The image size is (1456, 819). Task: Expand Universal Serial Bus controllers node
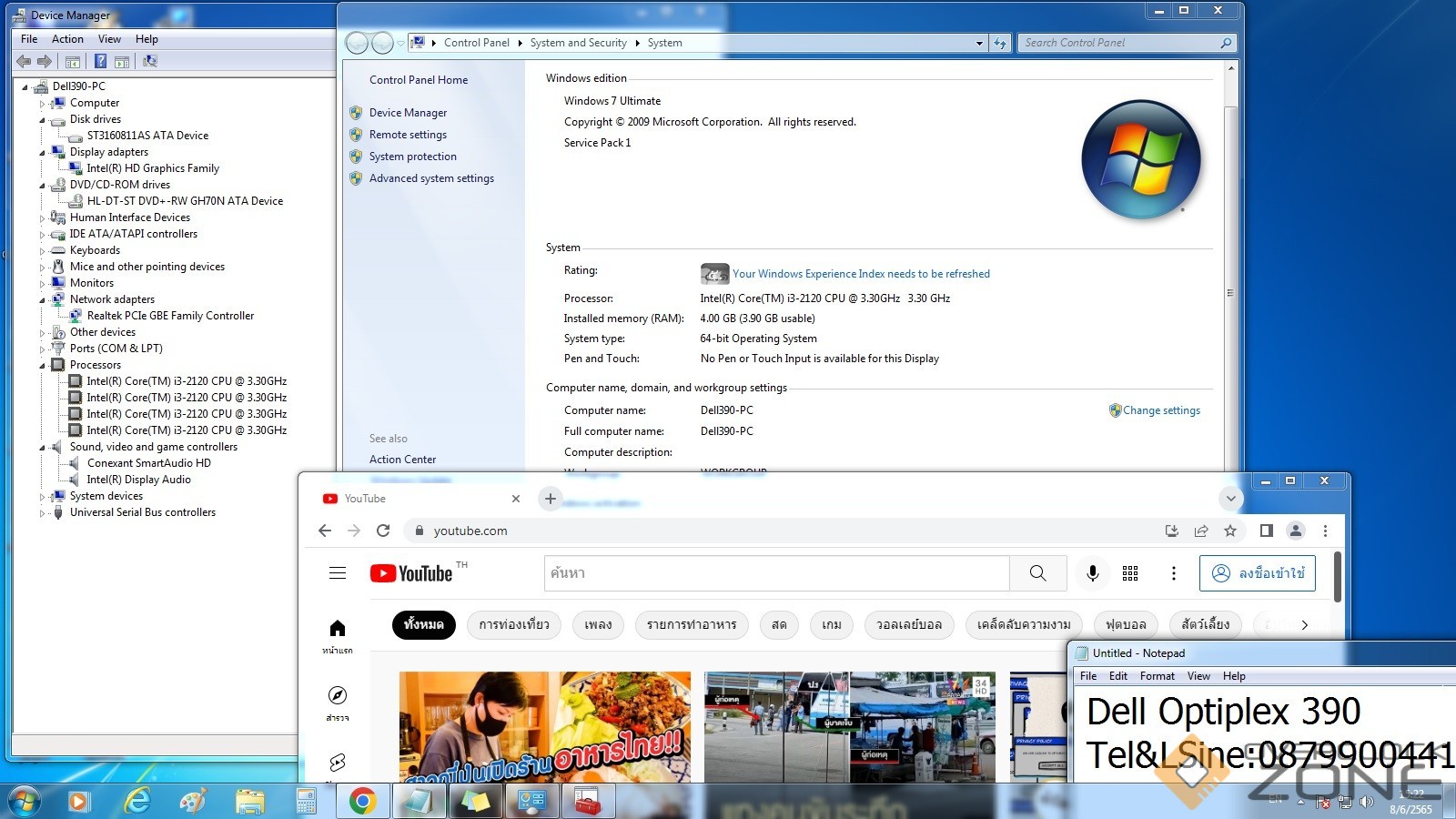pos(42,513)
